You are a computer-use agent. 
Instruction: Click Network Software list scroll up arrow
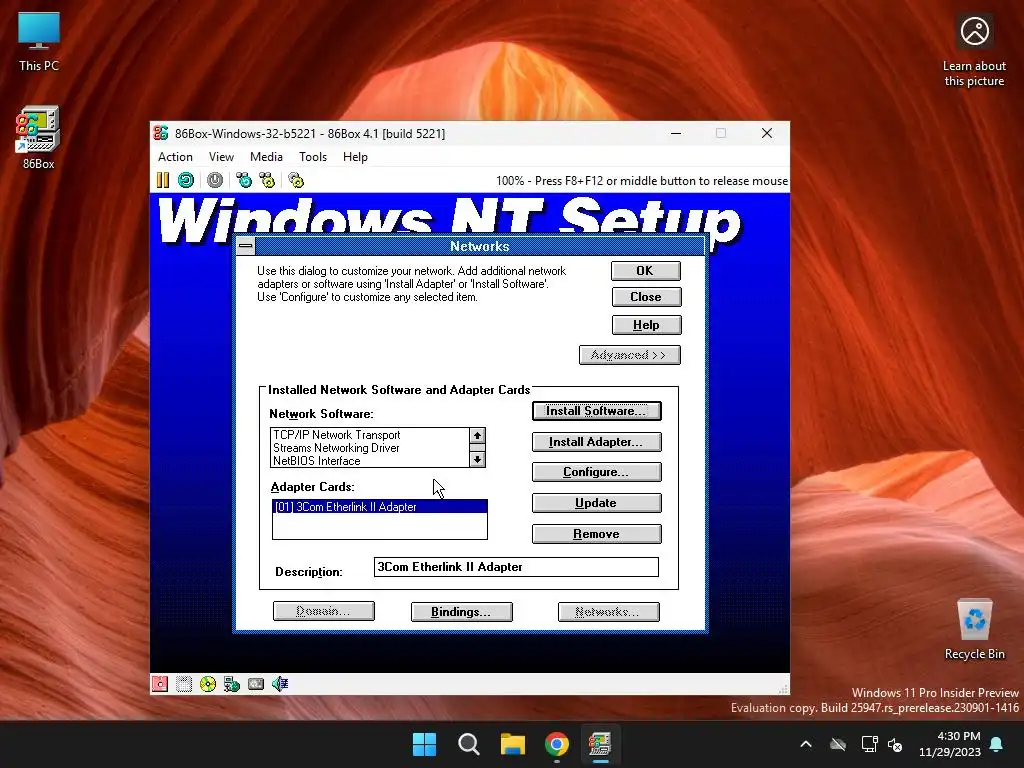click(477, 436)
